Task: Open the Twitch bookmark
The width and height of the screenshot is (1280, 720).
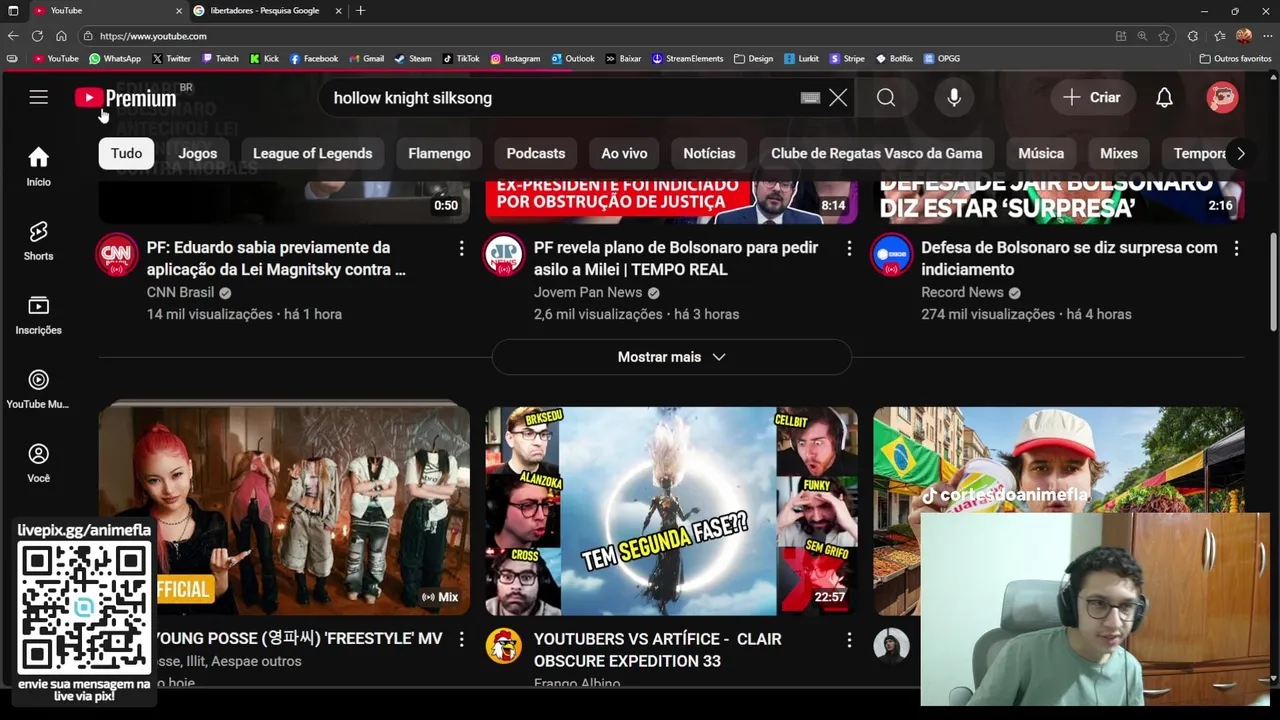Action: coord(221,59)
